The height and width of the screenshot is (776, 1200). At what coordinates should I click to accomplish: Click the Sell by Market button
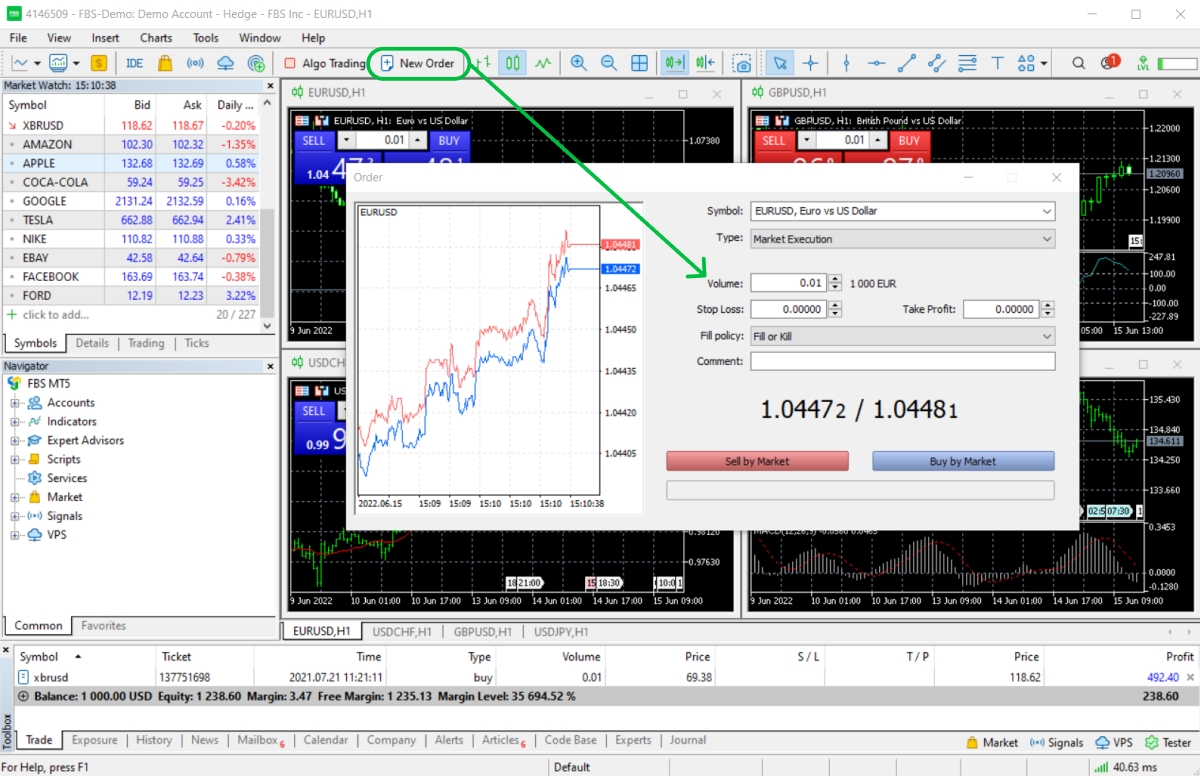click(757, 461)
